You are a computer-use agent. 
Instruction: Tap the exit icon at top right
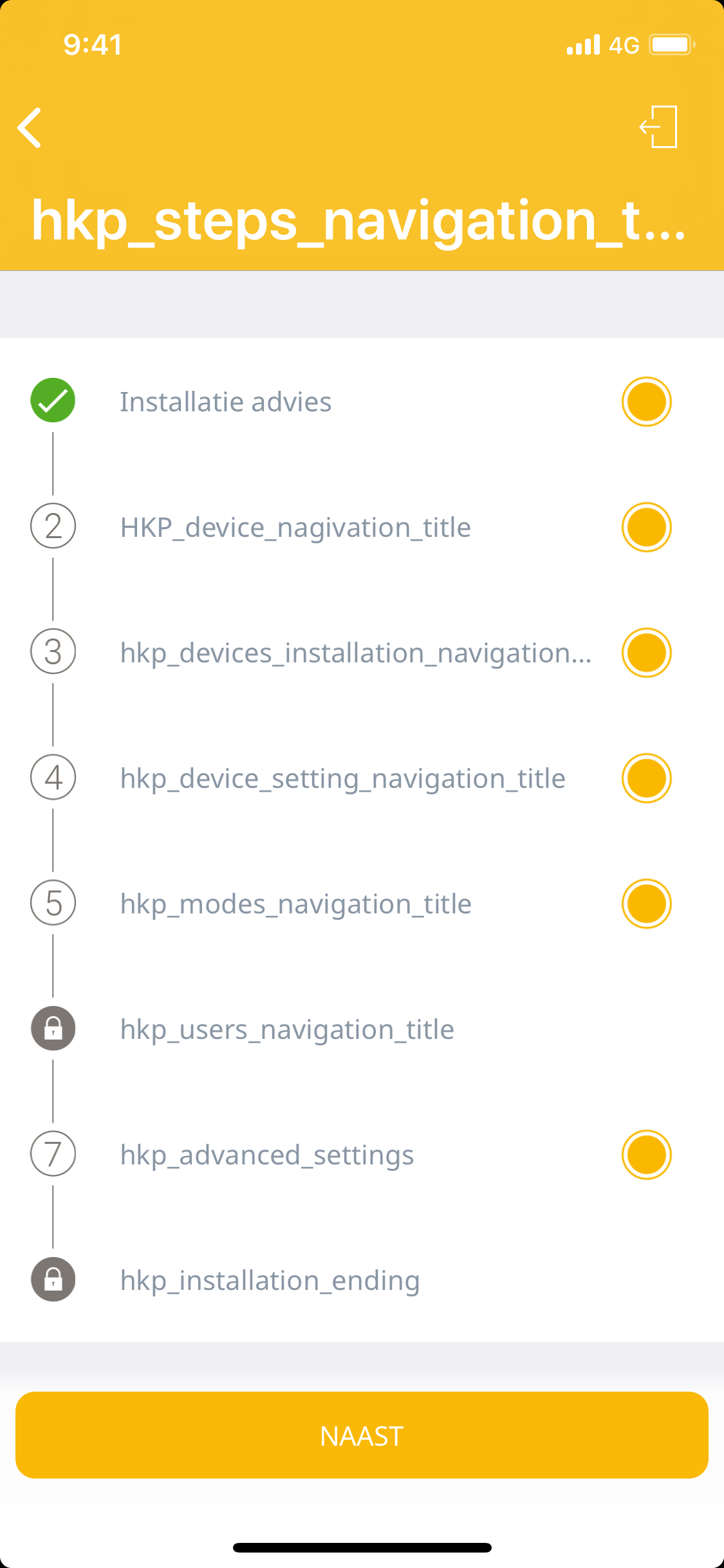[659, 127]
